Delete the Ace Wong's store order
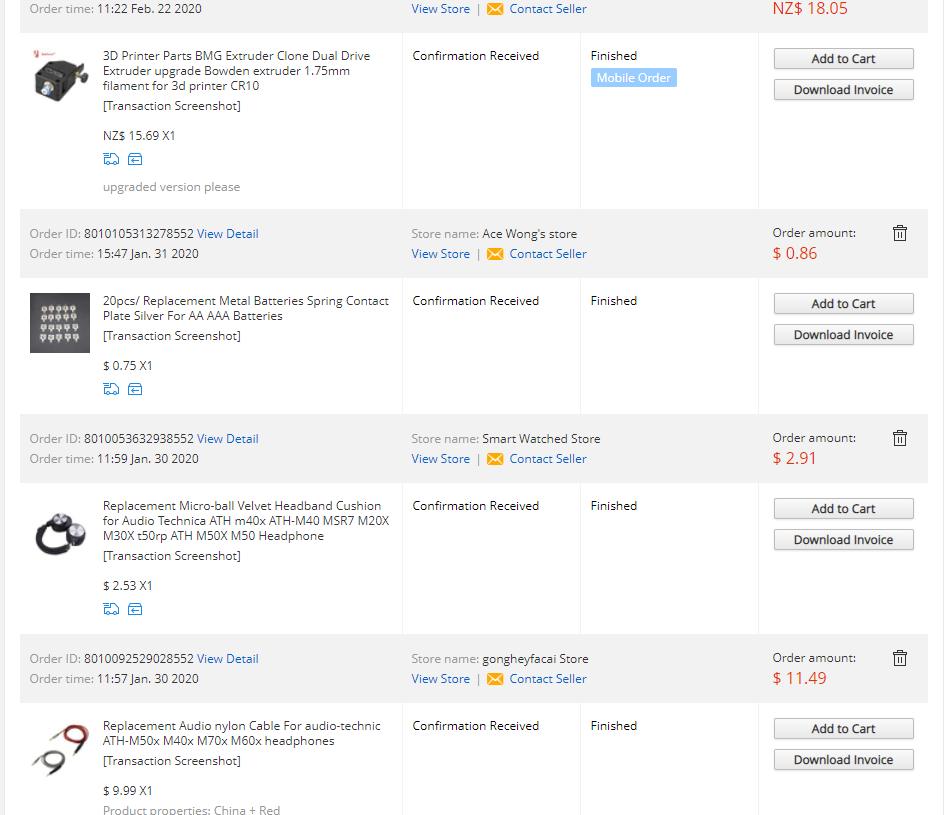Viewport: 944px width, 815px height. tap(900, 233)
